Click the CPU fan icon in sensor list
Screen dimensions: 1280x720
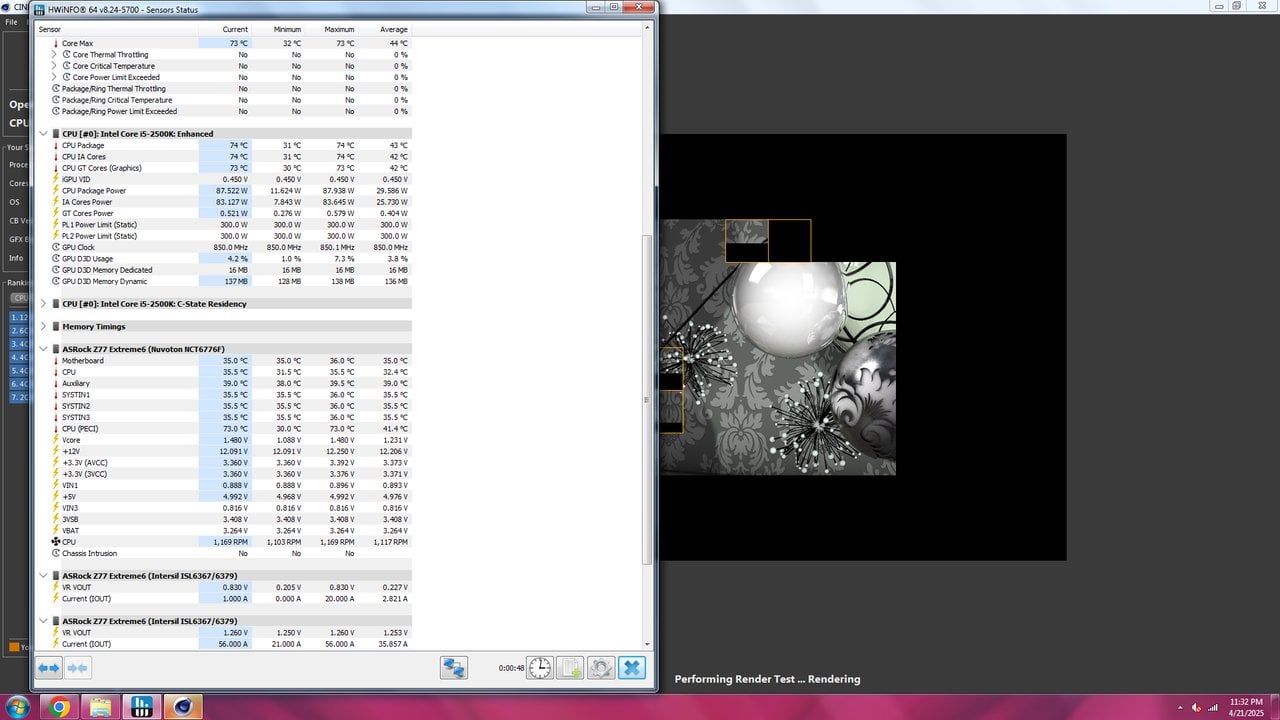pos(56,542)
